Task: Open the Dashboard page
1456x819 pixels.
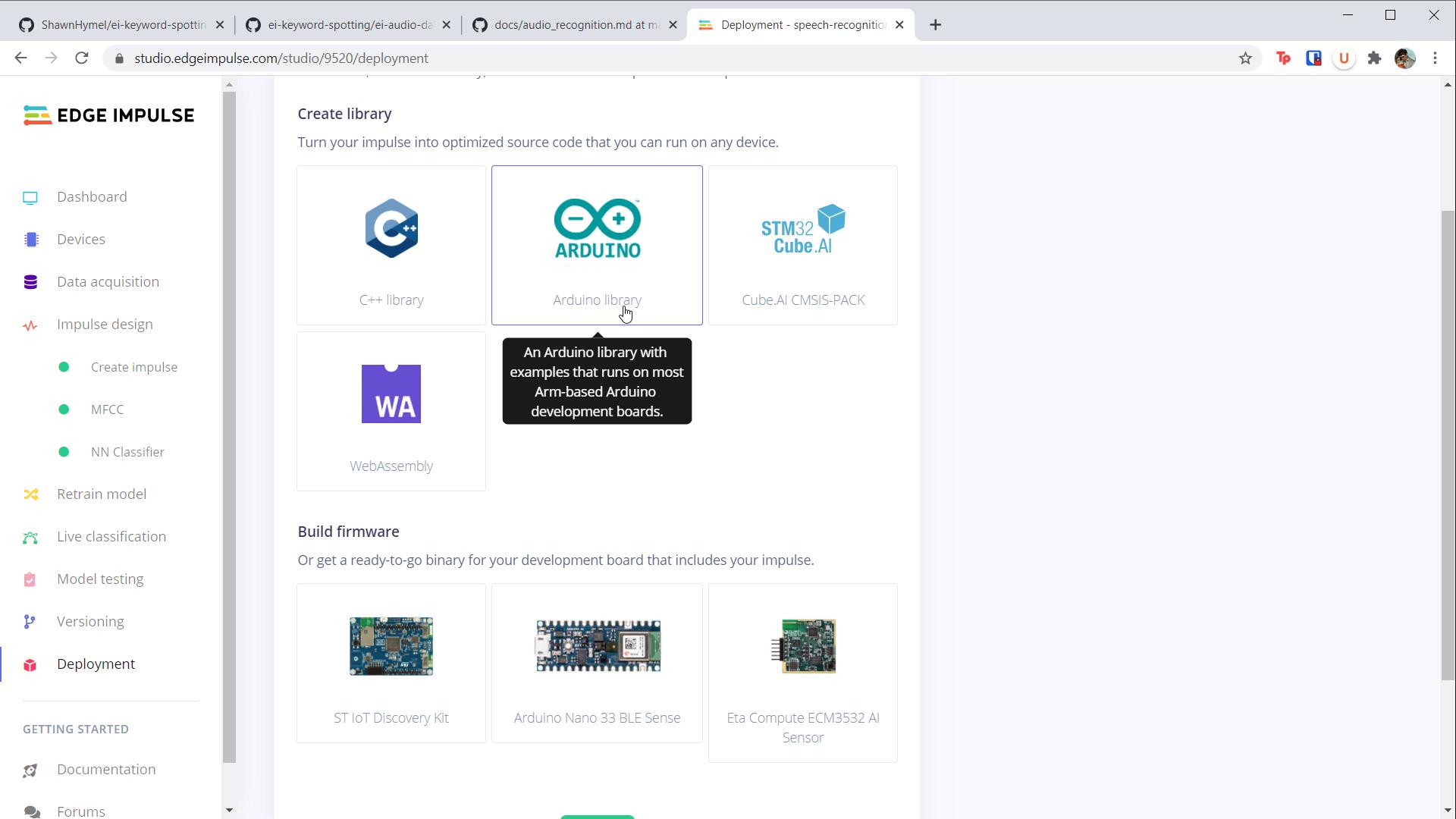Action: pos(92,197)
